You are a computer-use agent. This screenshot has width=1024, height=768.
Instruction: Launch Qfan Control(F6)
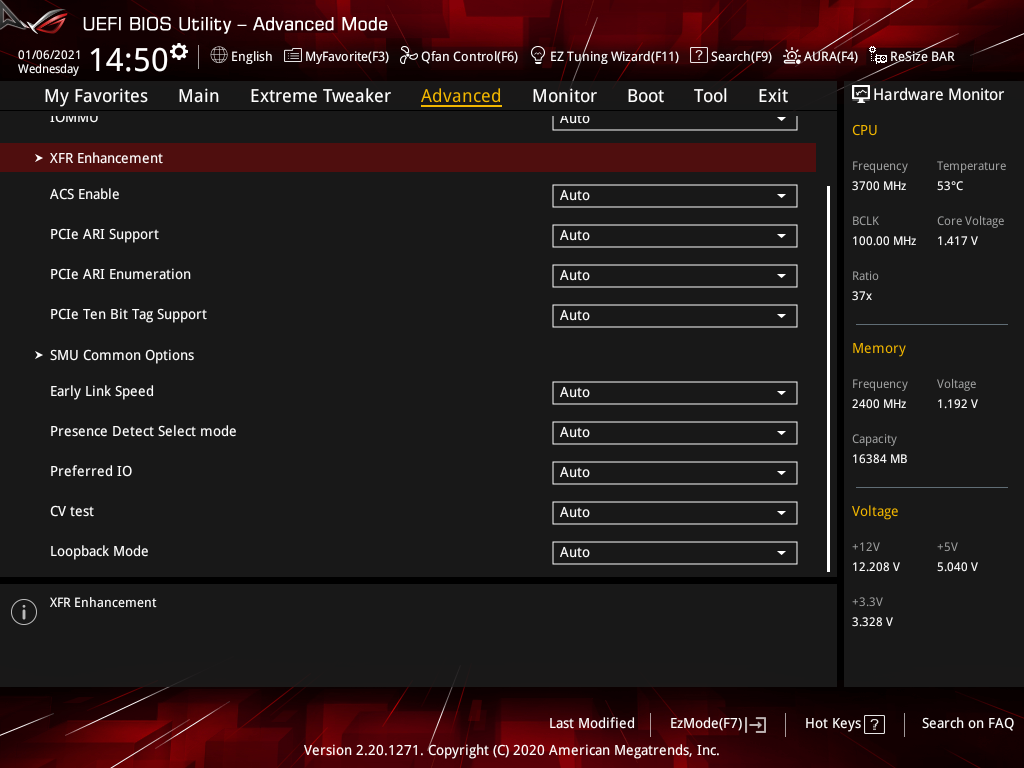[x=459, y=56]
